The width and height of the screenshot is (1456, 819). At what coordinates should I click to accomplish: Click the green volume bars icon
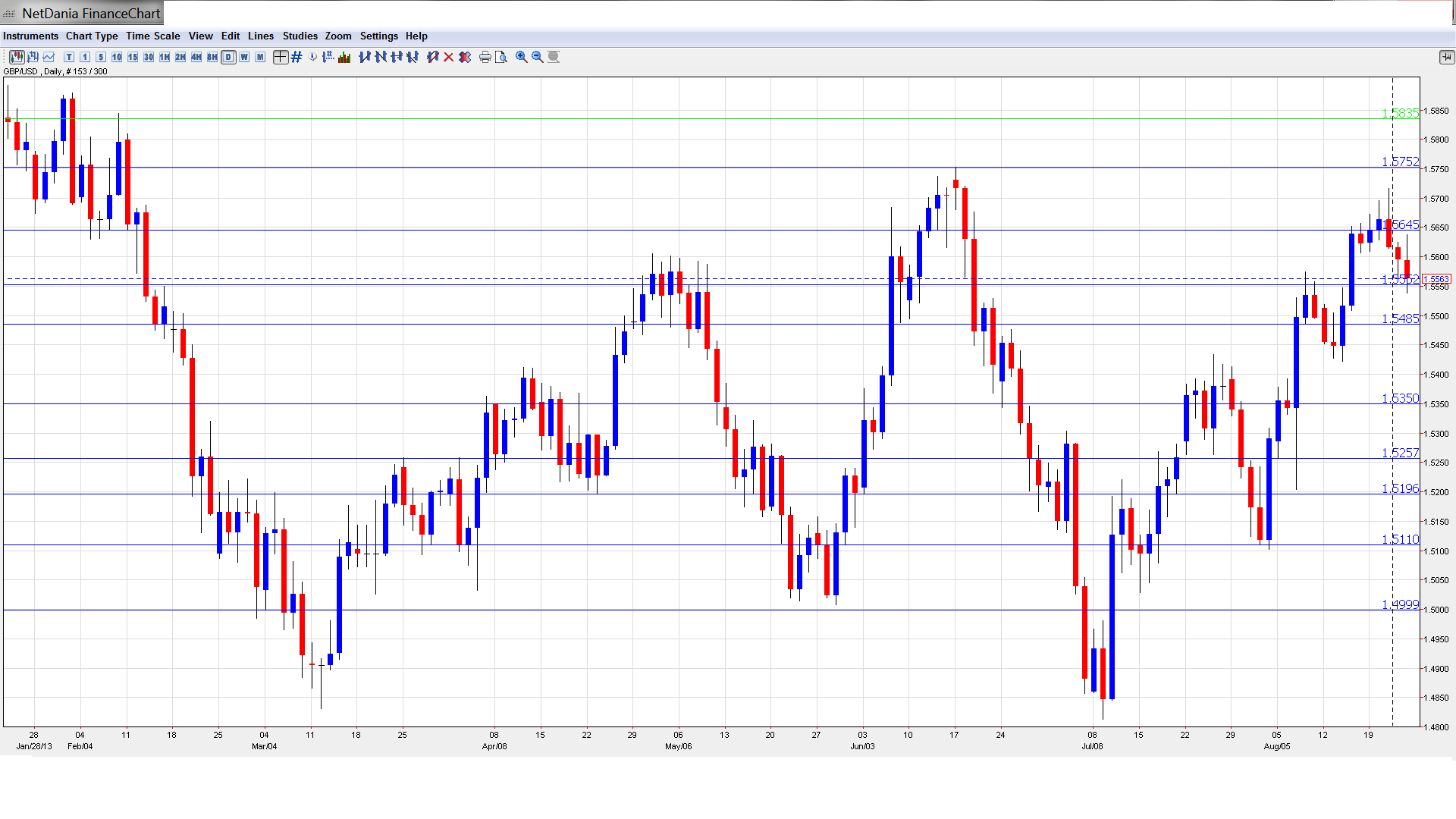pyautogui.click(x=344, y=57)
